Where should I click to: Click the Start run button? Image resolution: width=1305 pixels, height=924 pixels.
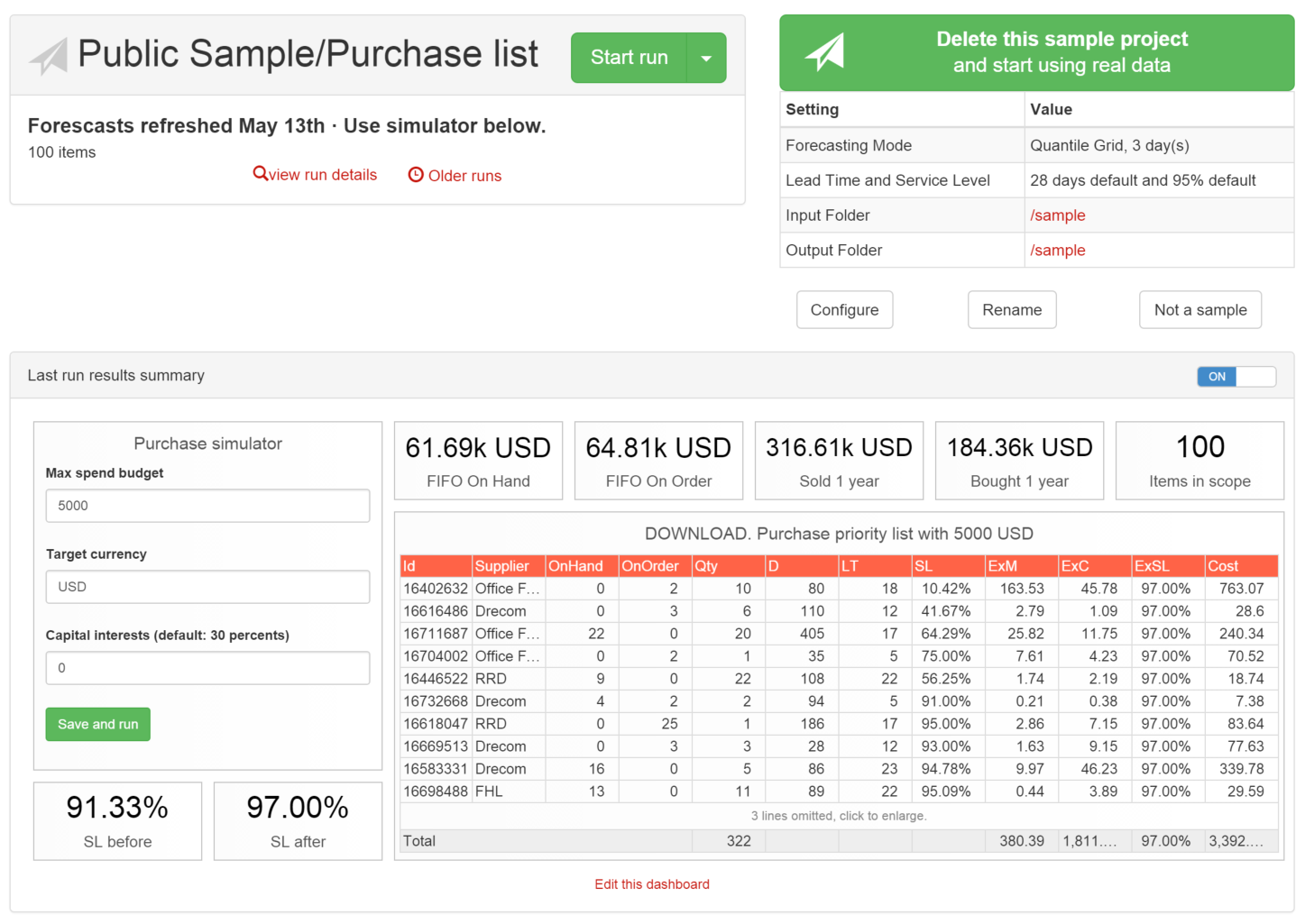click(629, 58)
